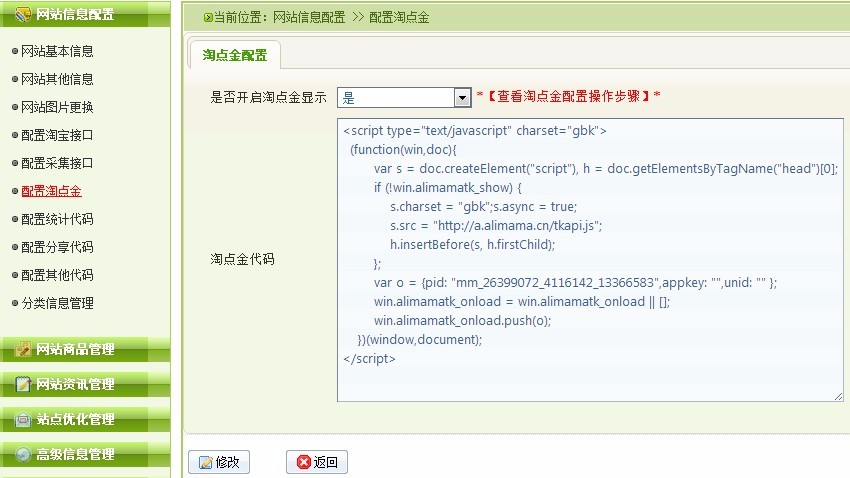Open 配置分享代码 menu item
Viewport: 850px width, 478px height.
point(57,247)
